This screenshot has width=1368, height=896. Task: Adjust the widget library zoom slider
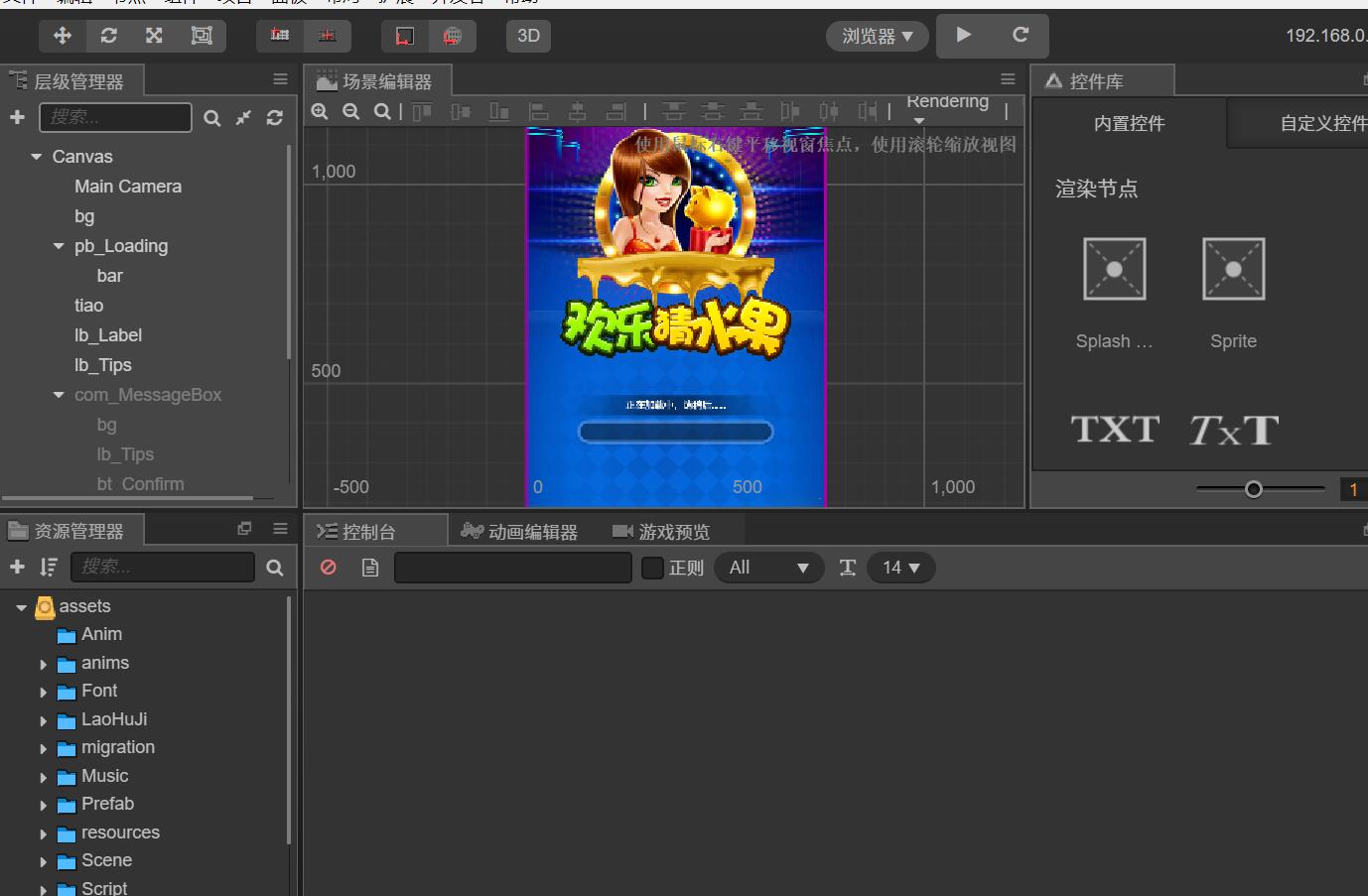[1254, 488]
